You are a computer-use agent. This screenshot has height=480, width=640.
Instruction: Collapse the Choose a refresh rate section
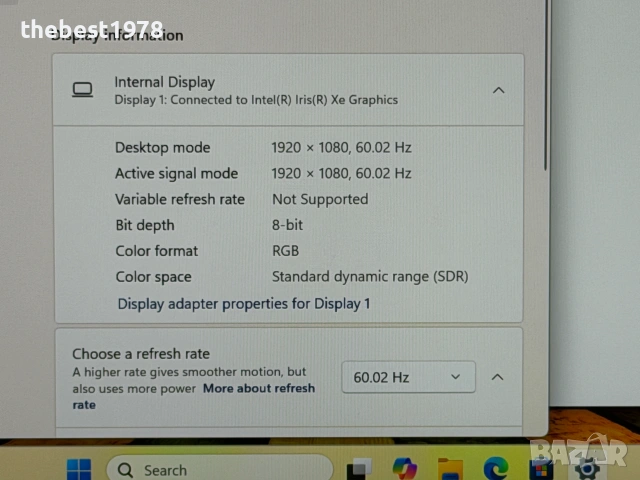coord(497,377)
